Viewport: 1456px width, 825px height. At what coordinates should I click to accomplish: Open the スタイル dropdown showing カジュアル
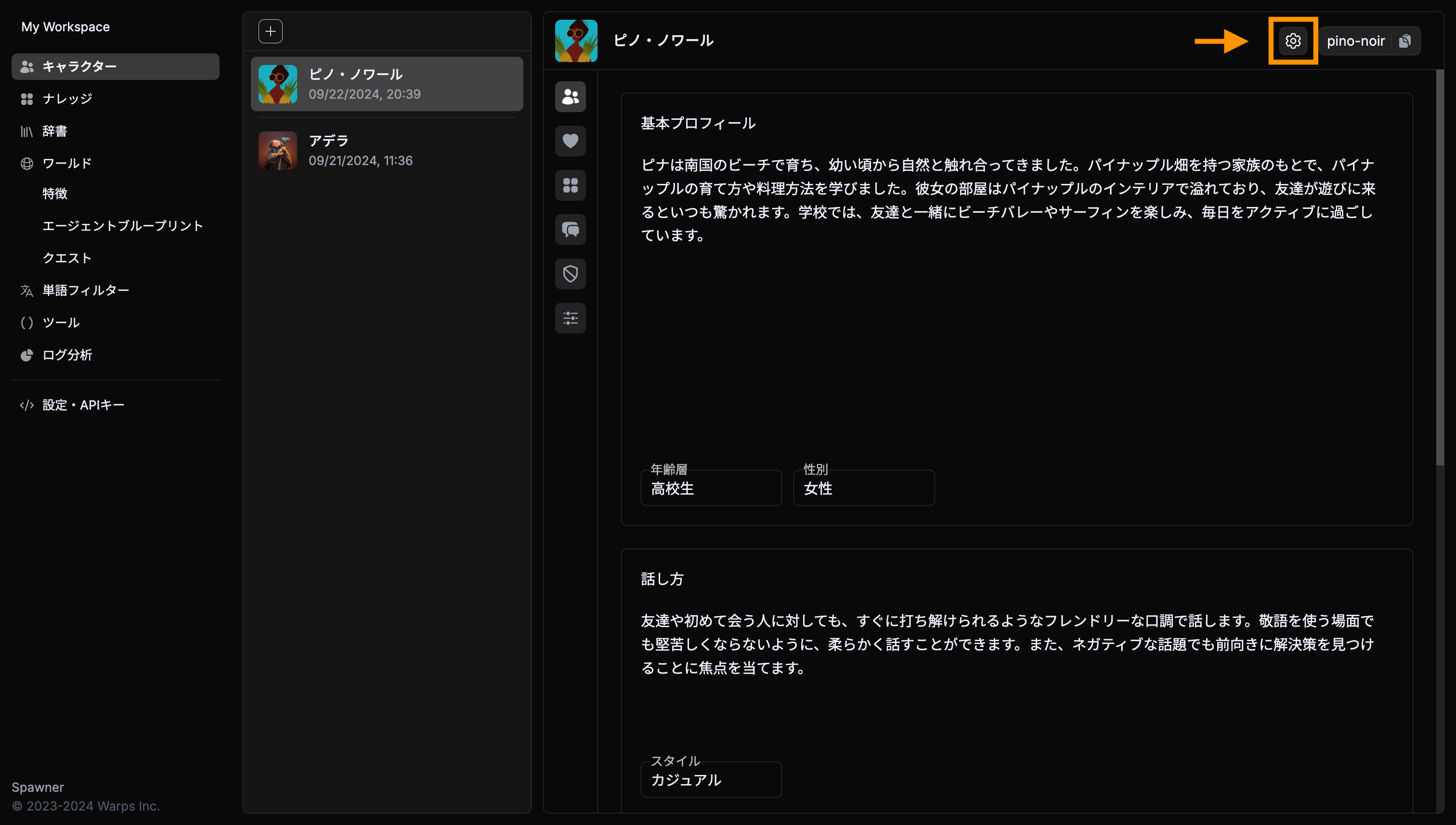(711, 780)
